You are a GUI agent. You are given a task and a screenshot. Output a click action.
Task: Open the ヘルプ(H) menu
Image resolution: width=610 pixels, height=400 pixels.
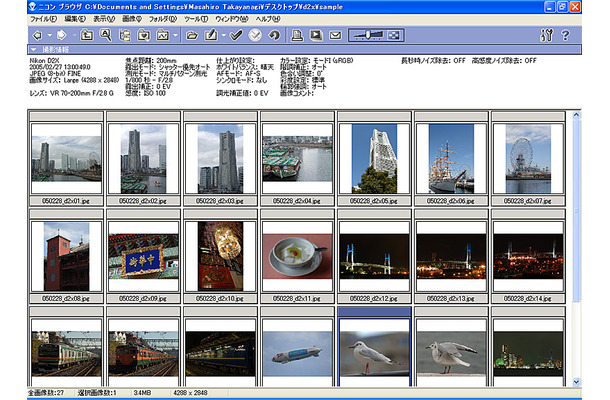click(268, 19)
